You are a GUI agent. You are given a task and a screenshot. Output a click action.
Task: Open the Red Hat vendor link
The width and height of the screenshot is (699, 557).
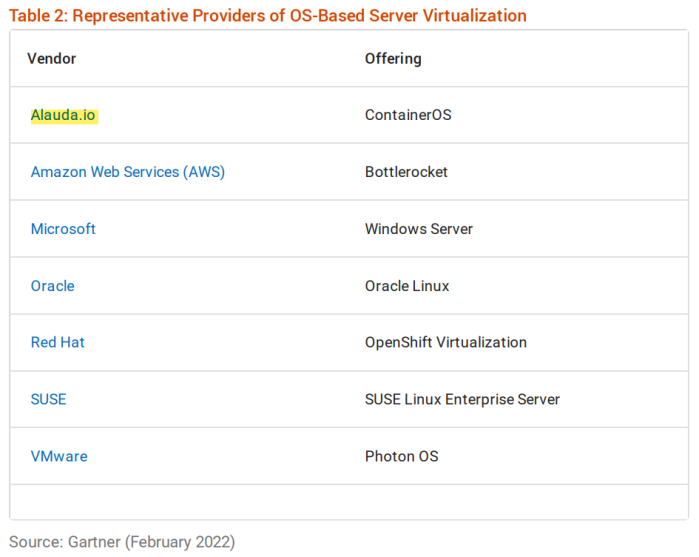[57, 342]
